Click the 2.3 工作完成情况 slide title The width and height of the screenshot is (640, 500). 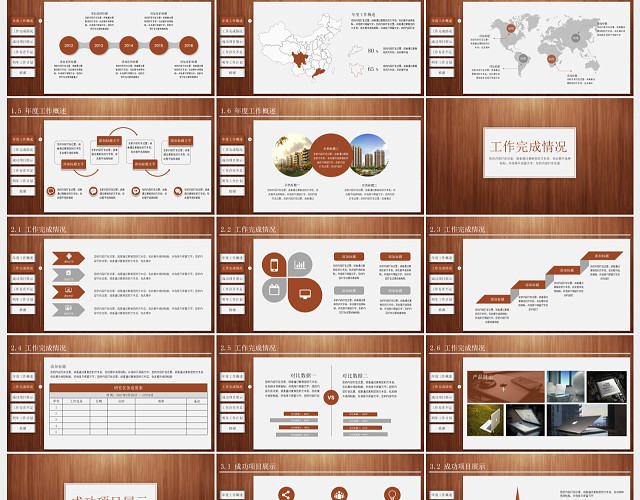click(x=457, y=229)
